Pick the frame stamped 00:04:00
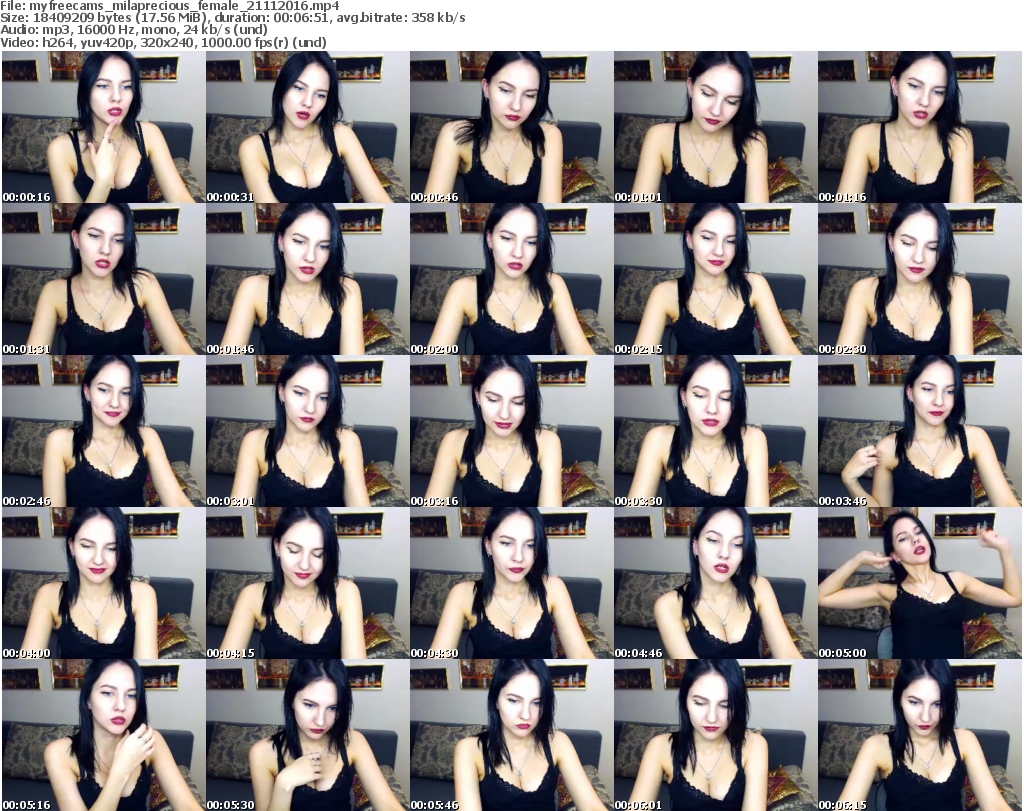The image size is (1024, 811). (x=103, y=583)
